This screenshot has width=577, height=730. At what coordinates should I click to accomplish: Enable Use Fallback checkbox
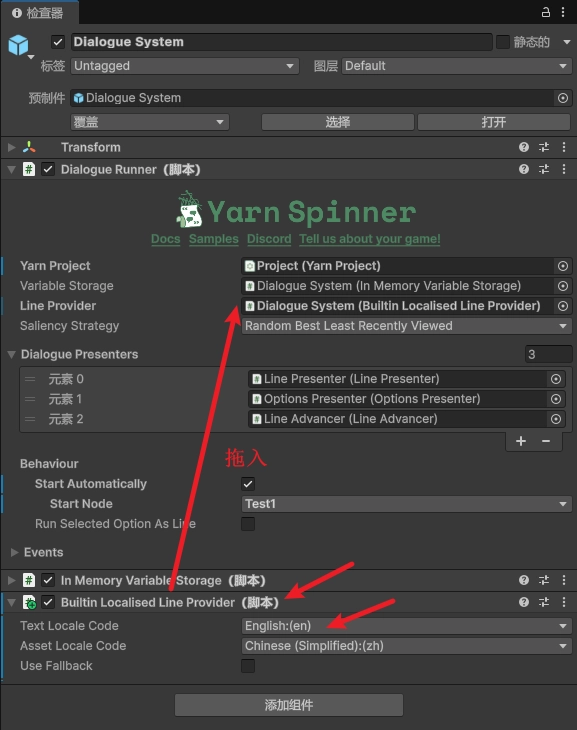(248, 666)
